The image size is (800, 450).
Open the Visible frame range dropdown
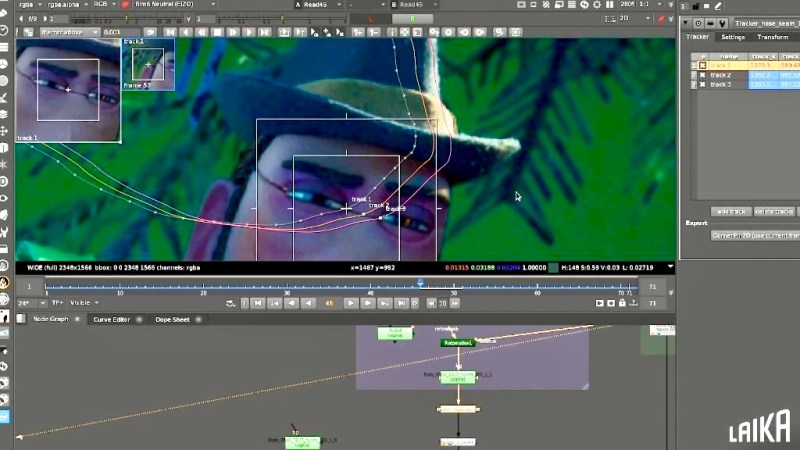pyautogui.click(x=84, y=303)
